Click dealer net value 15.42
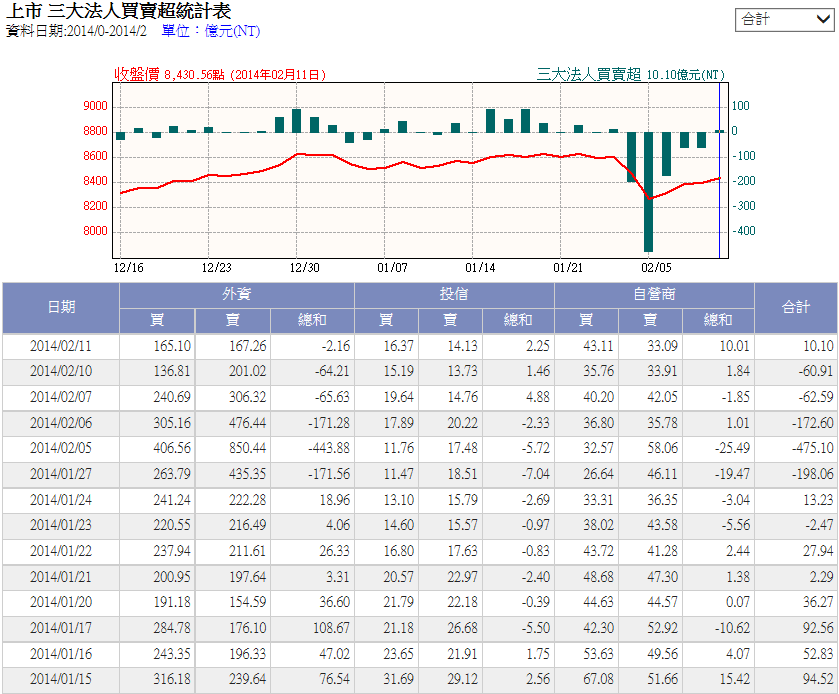839x694 pixels. coord(735,679)
